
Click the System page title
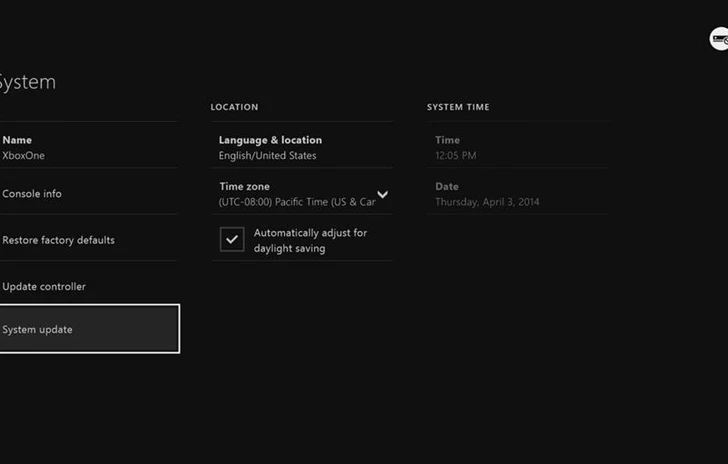point(27,82)
